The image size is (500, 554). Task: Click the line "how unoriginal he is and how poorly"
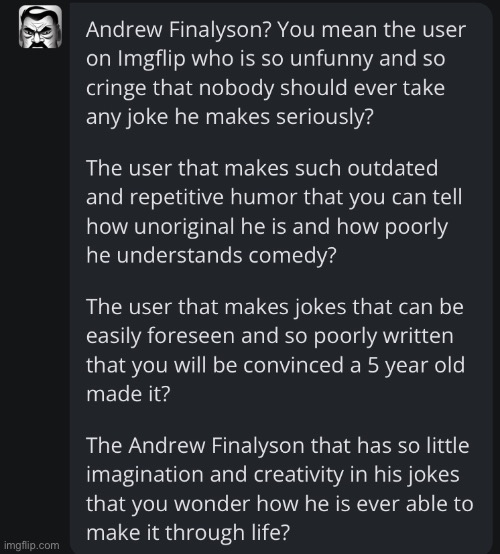(x=267, y=226)
